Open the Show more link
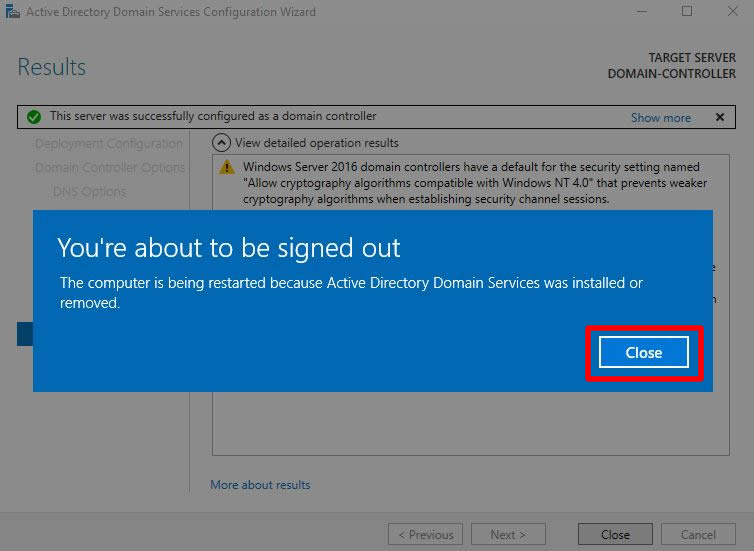The width and height of the screenshot is (754, 551). (660, 117)
